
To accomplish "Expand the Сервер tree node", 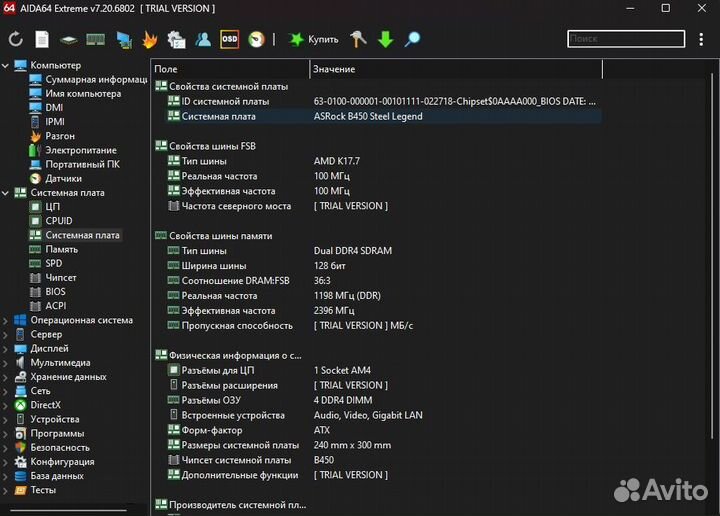I will (x=6, y=335).
